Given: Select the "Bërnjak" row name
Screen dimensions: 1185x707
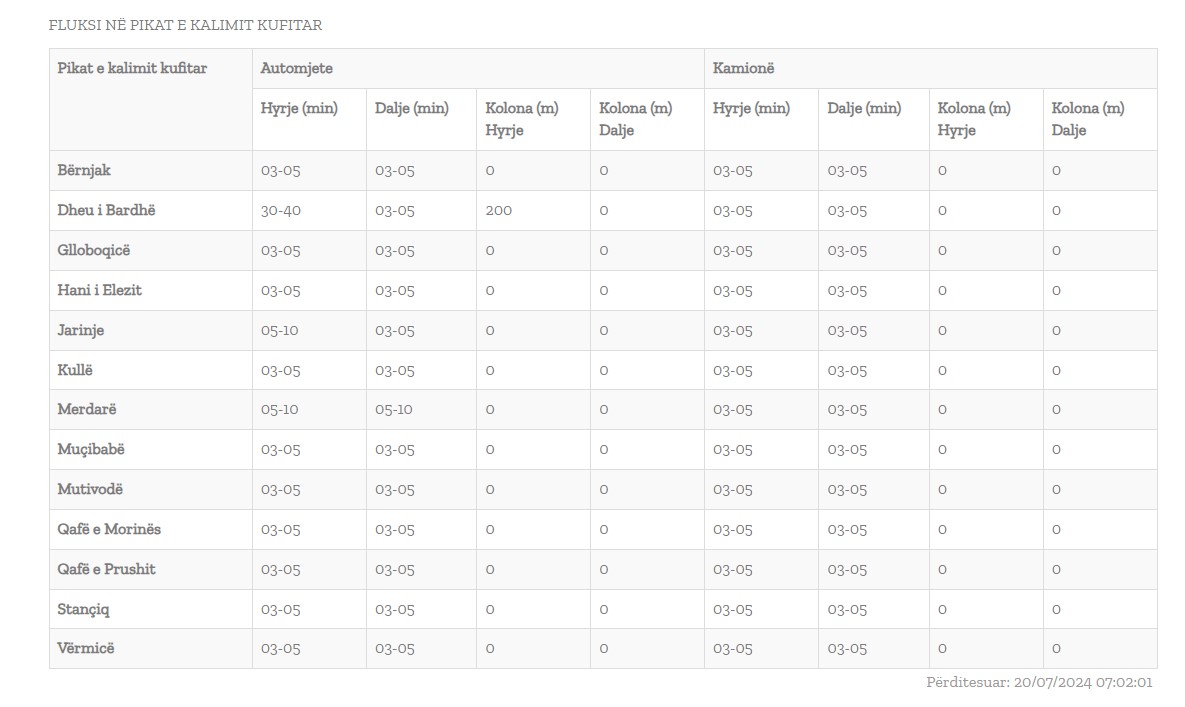Looking at the screenshot, I should point(84,170).
